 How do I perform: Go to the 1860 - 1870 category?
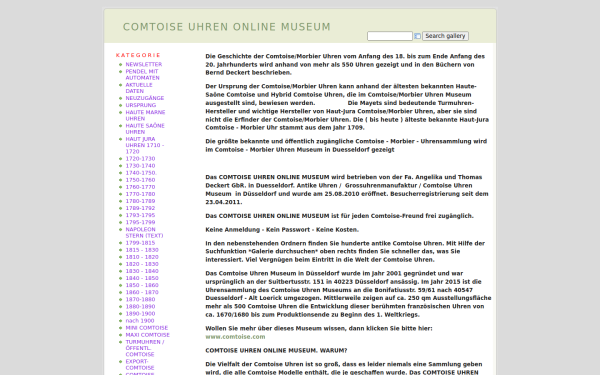tap(142, 292)
